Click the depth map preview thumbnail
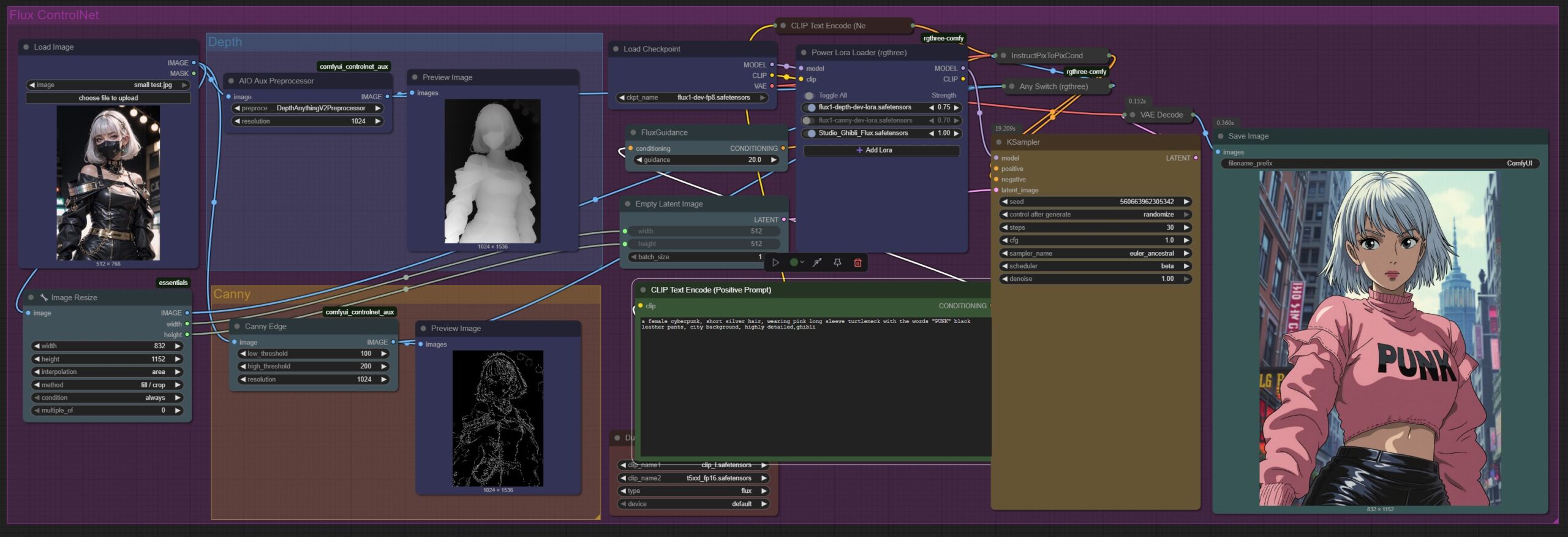The height and width of the screenshot is (537, 1568). (492, 171)
